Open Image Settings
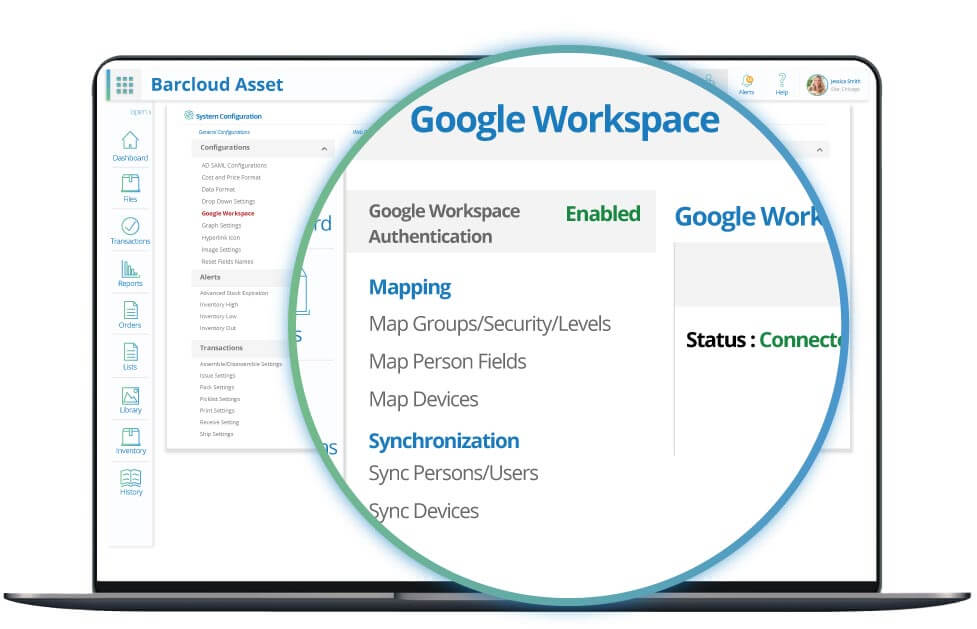The image size is (977, 629). pyautogui.click(x=221, y=249)
